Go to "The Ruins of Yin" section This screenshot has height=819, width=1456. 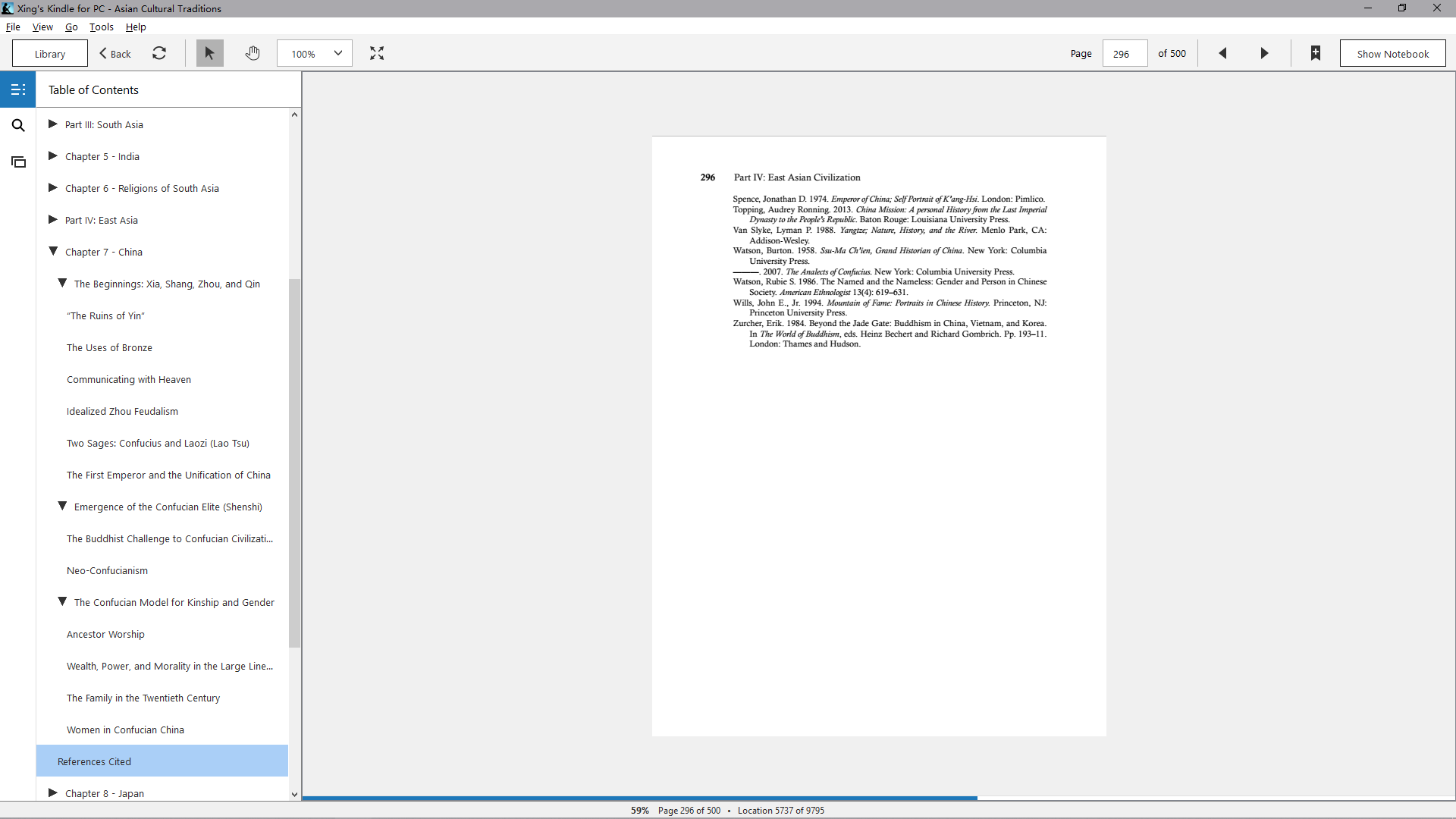(105, 315)
